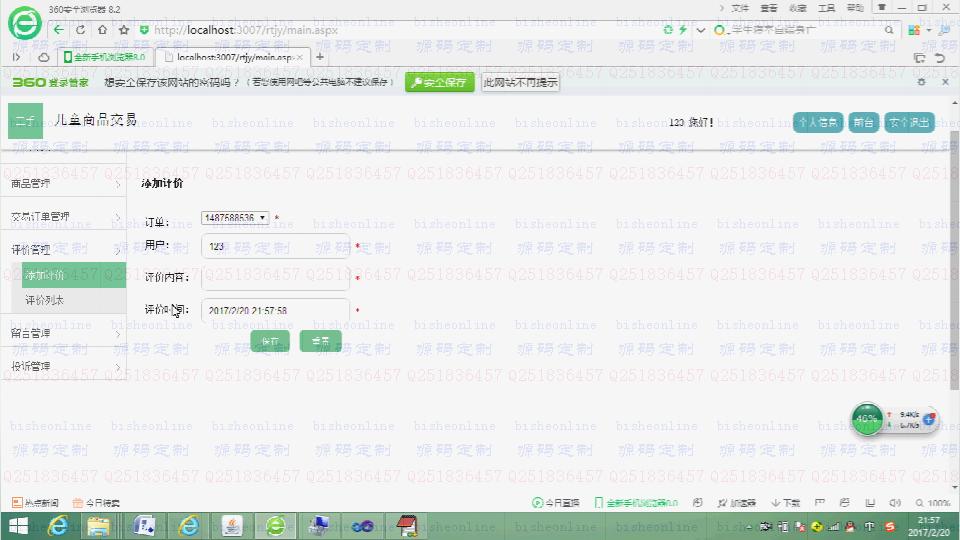Click the browser back arrow
This screenshot has width=960, height=540.
[x=58, y=29]
